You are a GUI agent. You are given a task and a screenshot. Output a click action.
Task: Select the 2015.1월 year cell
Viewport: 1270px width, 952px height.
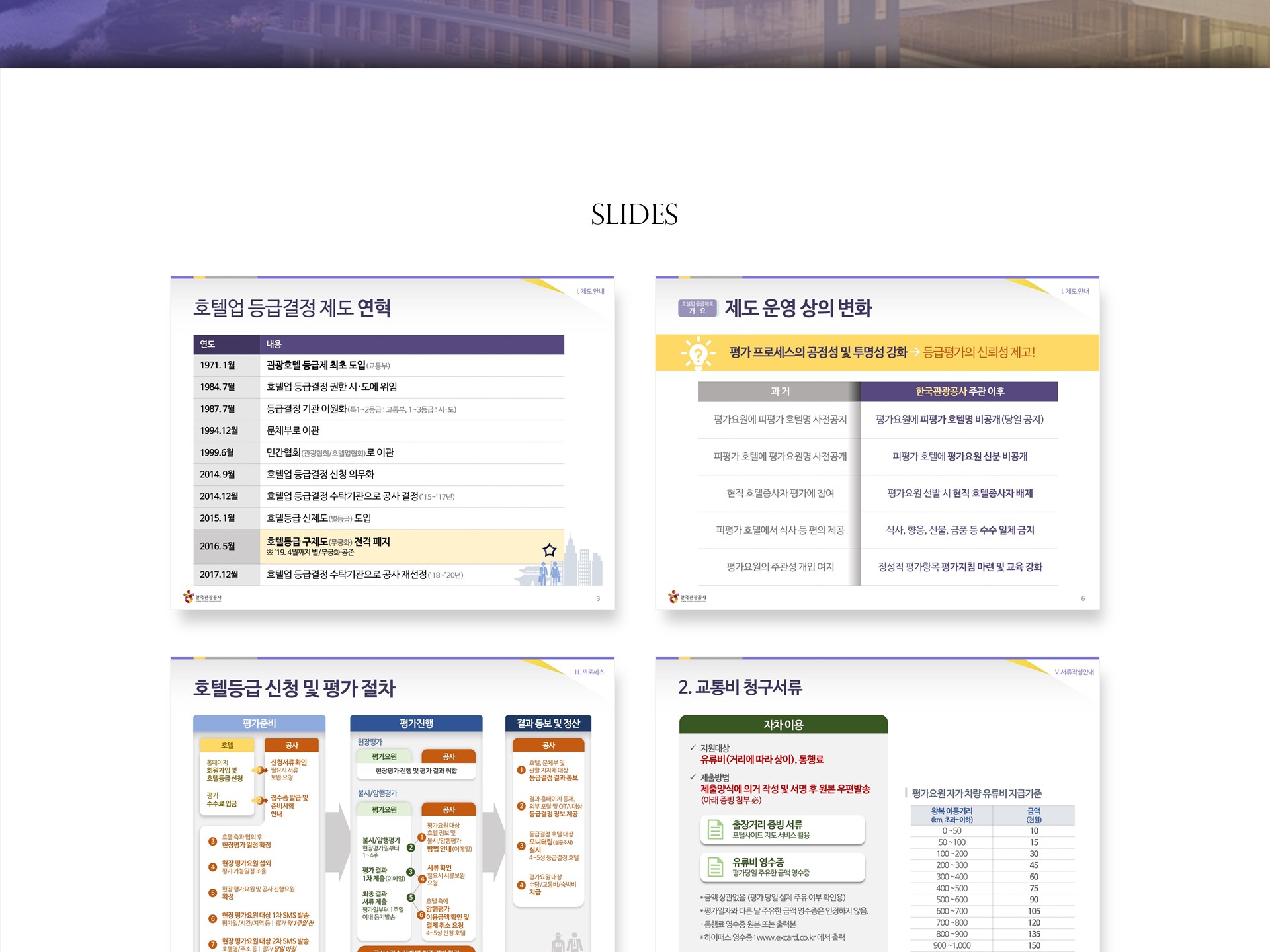(226, 518)
